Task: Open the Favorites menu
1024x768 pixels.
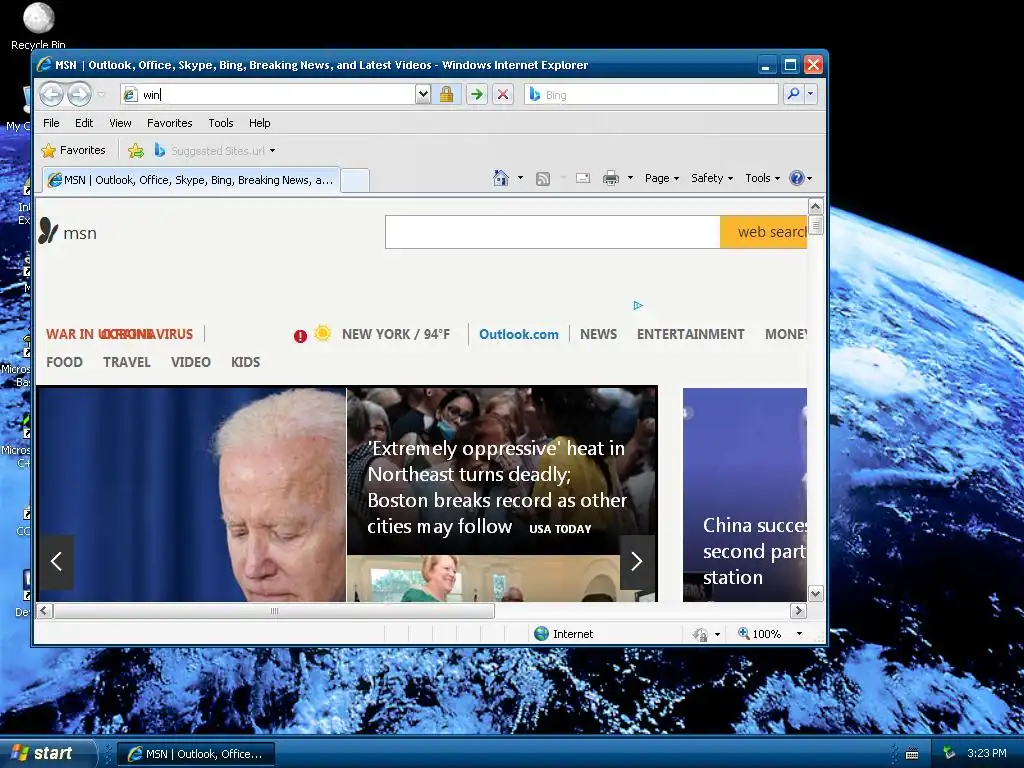Action: [x=170, y=123]
